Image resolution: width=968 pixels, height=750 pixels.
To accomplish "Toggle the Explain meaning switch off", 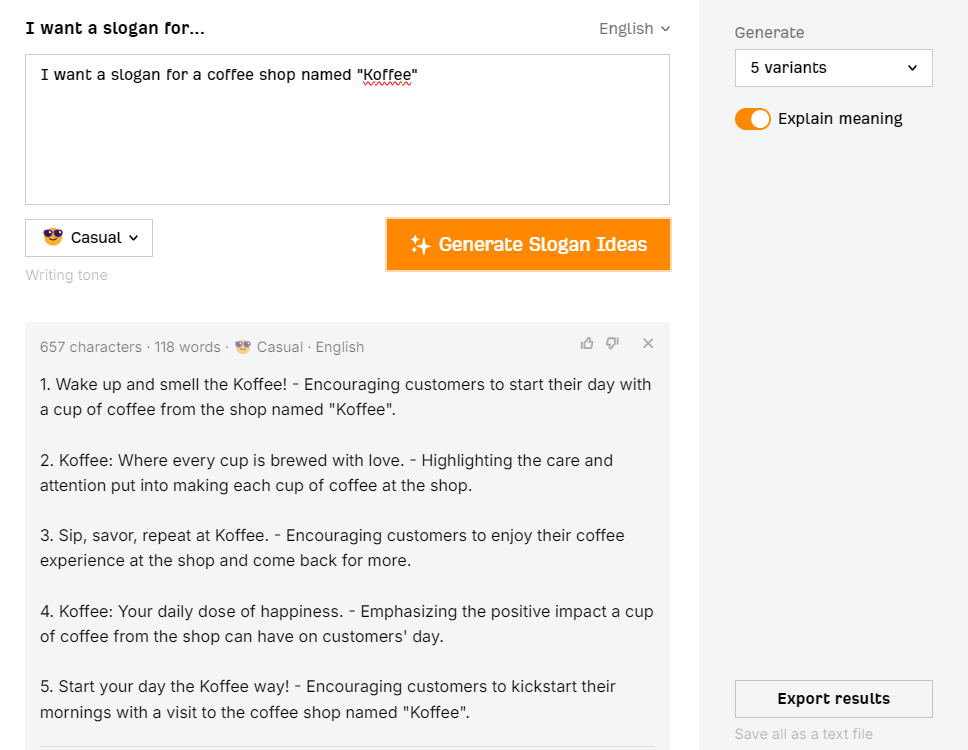I will [753, 119].
